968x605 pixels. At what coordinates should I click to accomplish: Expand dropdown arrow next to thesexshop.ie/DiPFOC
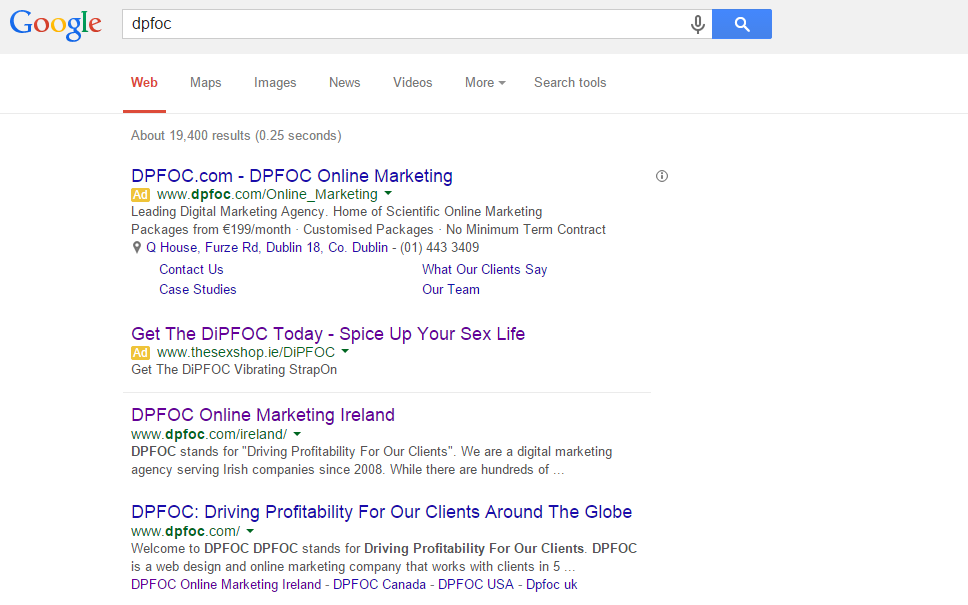pyautogui.click(x=345, y=351)
